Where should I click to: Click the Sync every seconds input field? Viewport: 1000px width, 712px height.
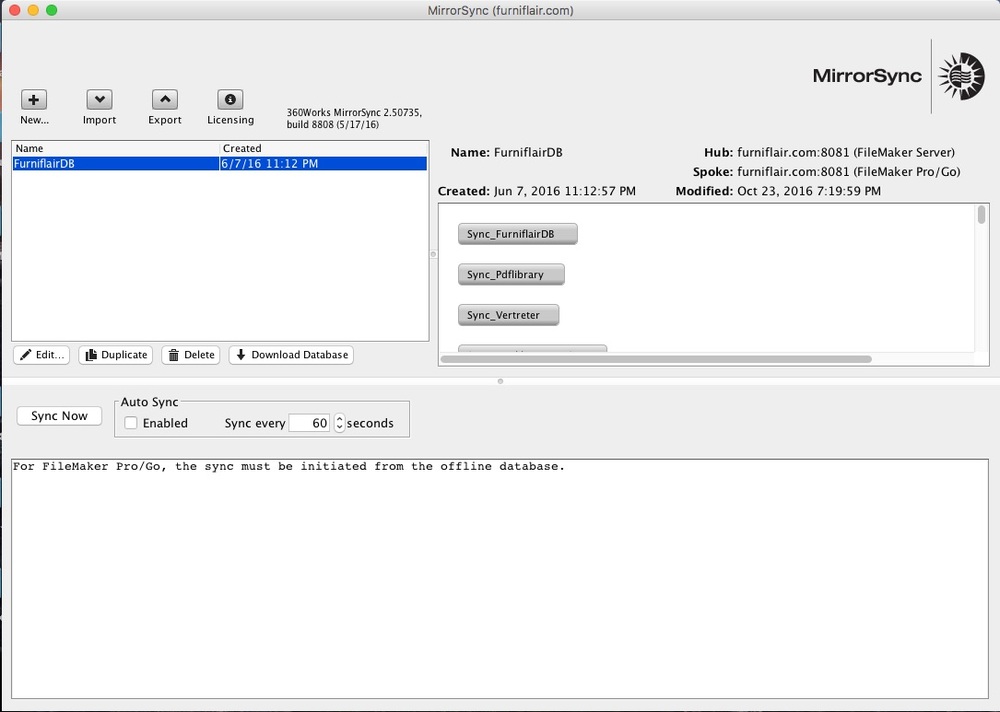(x=309, y=423)
